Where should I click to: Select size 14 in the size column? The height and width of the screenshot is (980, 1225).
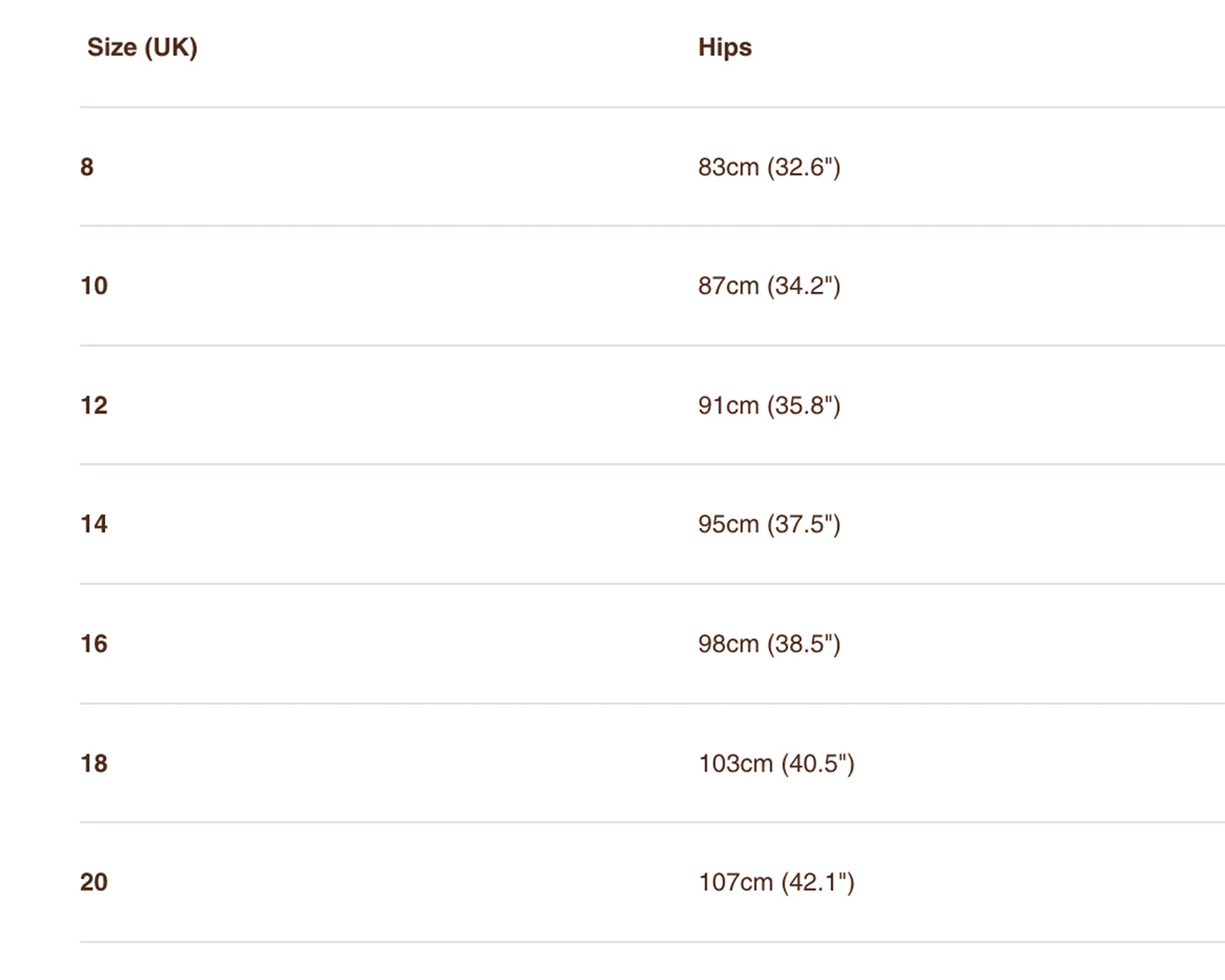click(x=93, y=524)
